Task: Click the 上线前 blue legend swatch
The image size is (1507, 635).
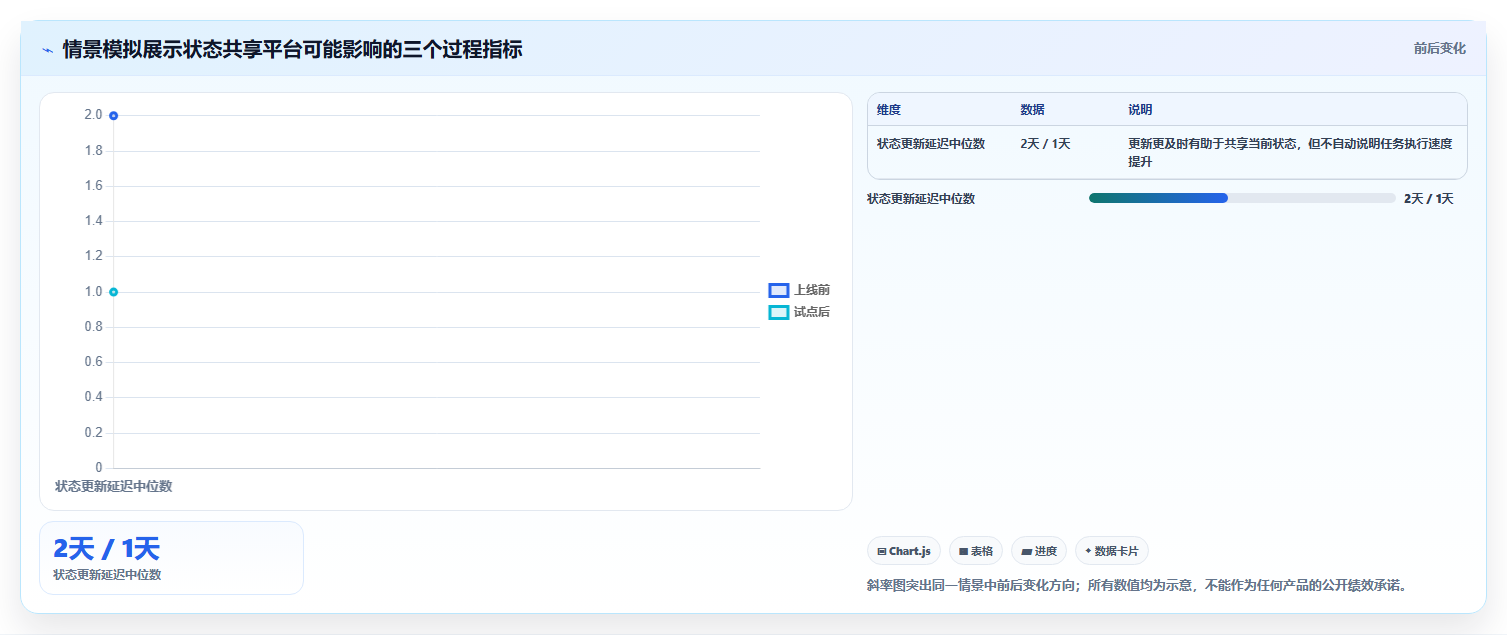Action: 779,290
